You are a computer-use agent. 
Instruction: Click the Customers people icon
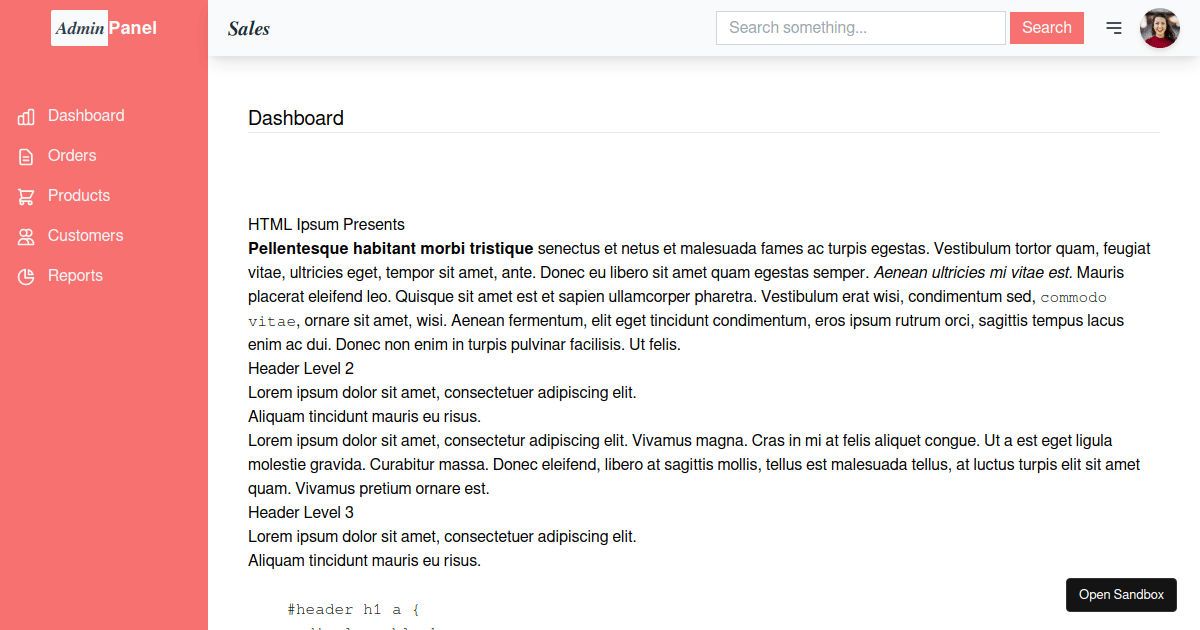coord(26,236)
